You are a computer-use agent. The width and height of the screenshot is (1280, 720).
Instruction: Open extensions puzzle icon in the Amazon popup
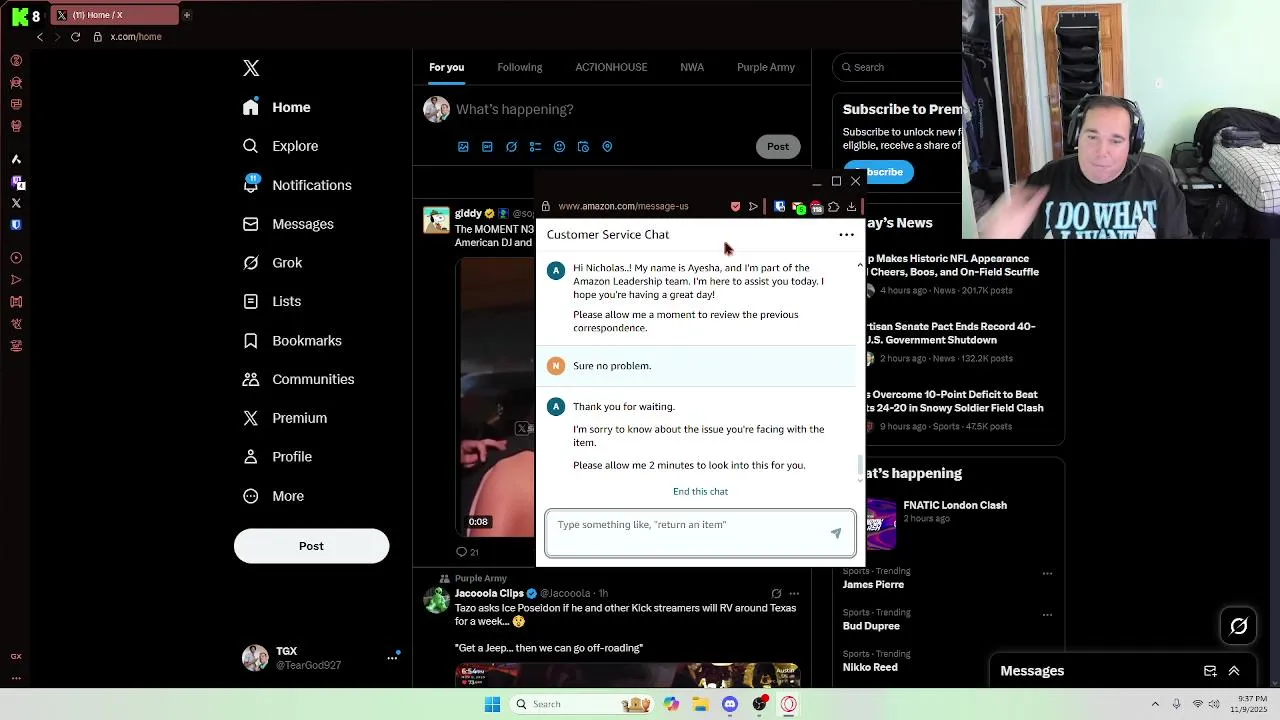pyautogui.click(x=833, y=207)
